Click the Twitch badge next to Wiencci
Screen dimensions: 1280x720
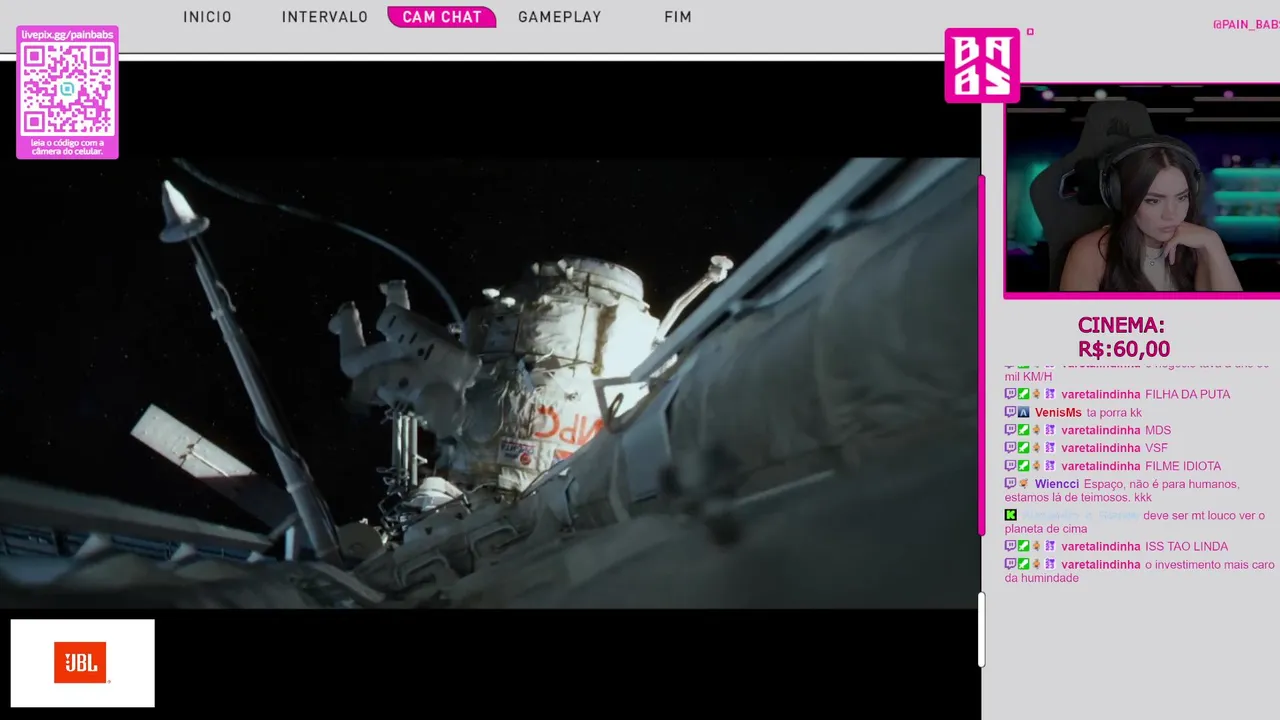click(1010, 484)
